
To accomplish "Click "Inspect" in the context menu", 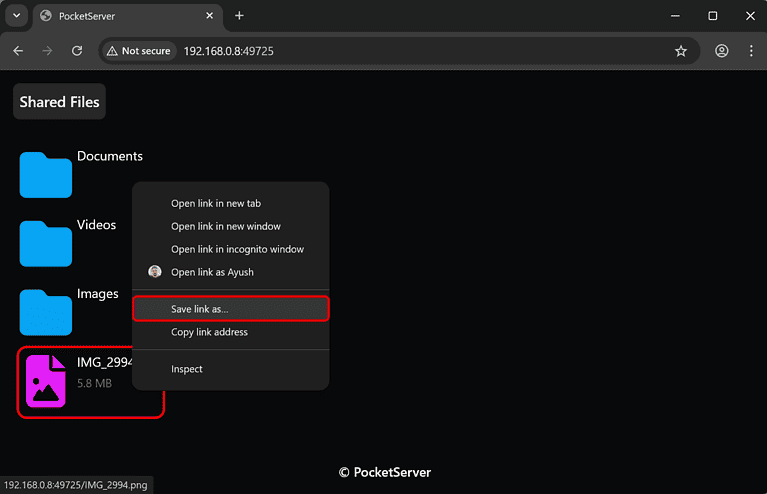I will click(187, 369).
